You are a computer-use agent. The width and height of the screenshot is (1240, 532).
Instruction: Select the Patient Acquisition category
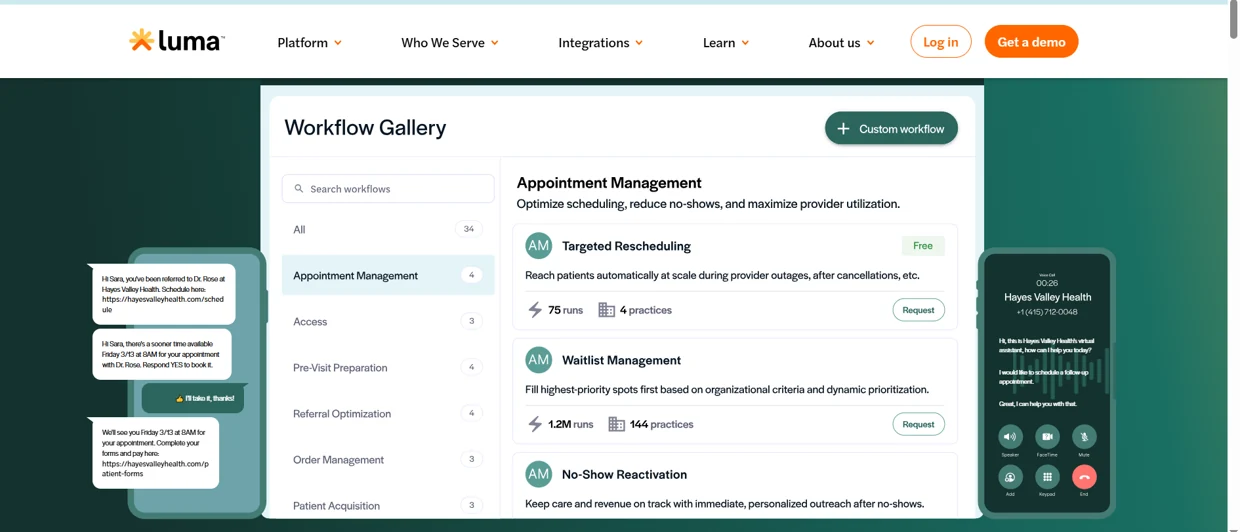[388, 505]
